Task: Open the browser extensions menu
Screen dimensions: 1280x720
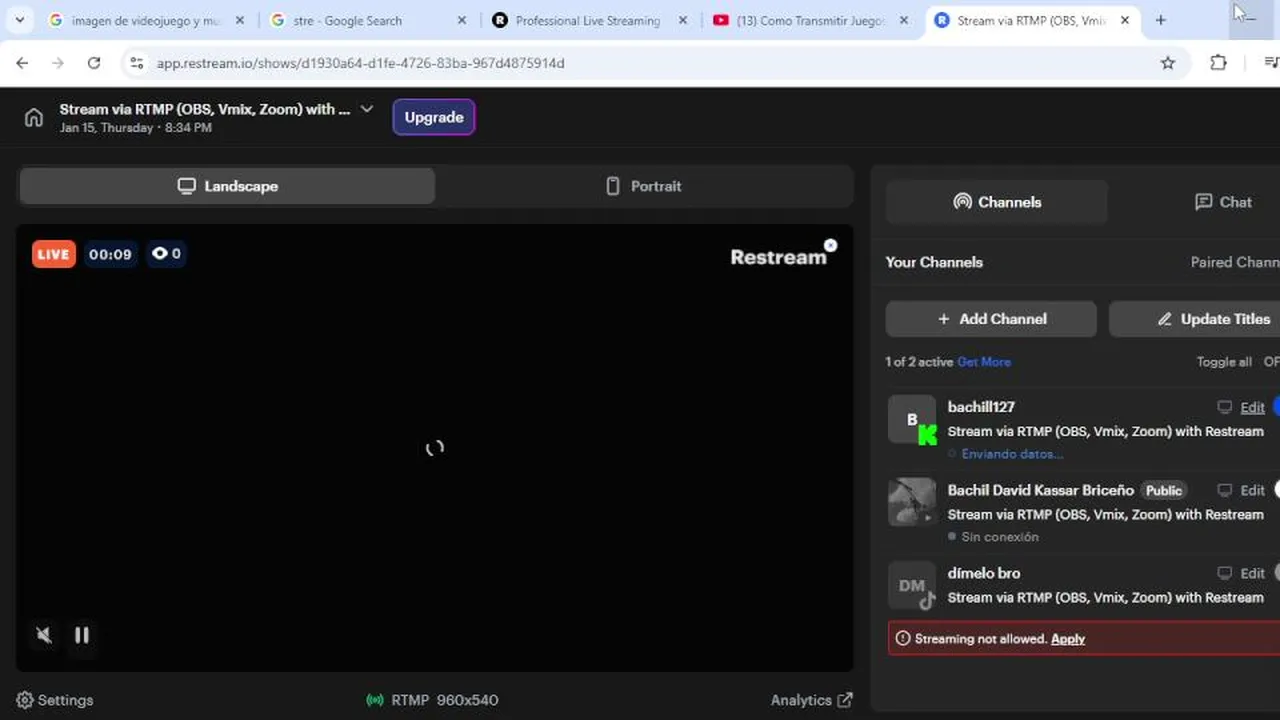Action: [x=1218, y=63]
